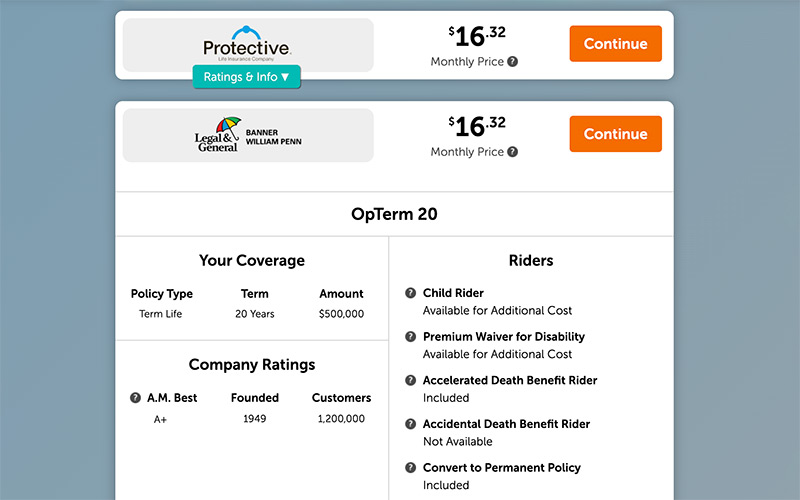
Task: Select the Premium Waiver for Disability label
Action: point(504,337)
